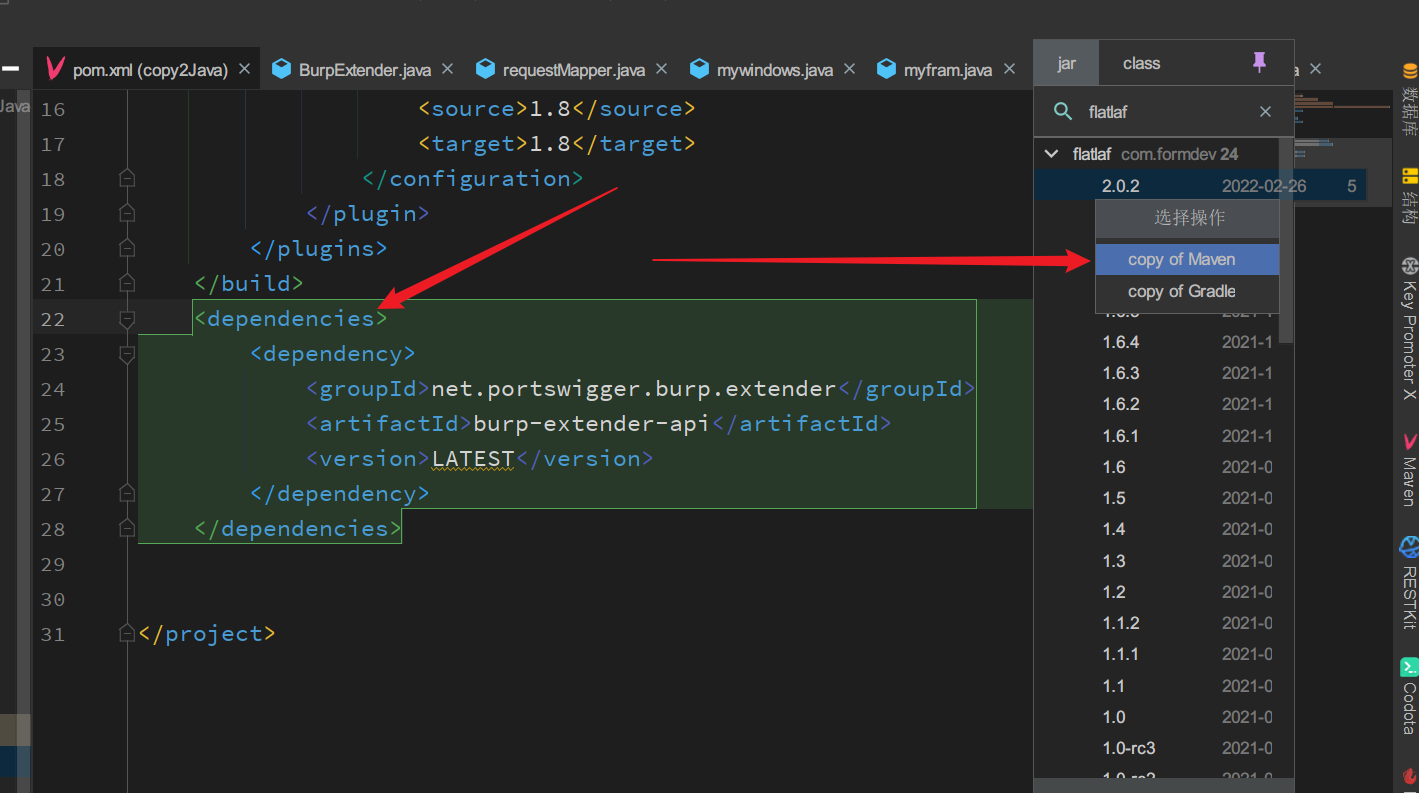
Task: Close the pom.xml (copy2Java) tab
Action: click(244, 69)
